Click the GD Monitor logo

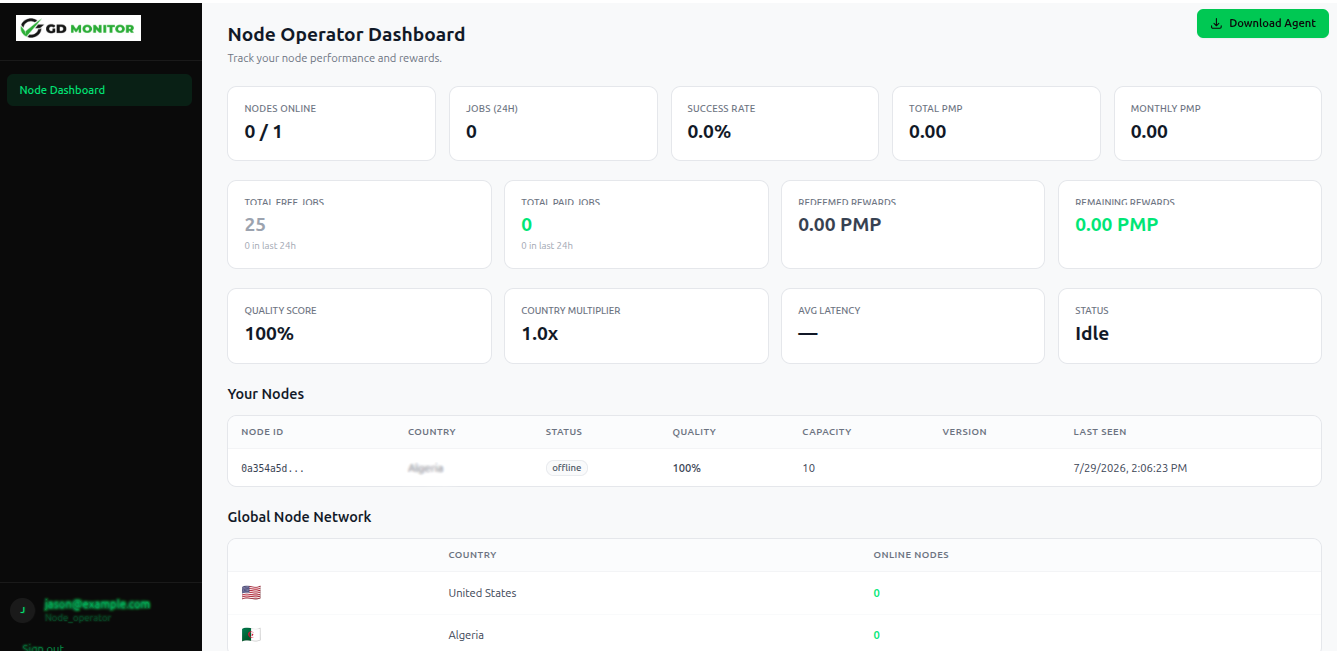pyautogui.click(x=78, y=28)
